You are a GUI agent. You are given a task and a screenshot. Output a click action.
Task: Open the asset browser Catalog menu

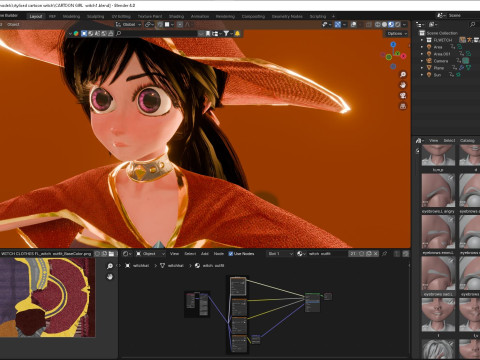(467, 140)
